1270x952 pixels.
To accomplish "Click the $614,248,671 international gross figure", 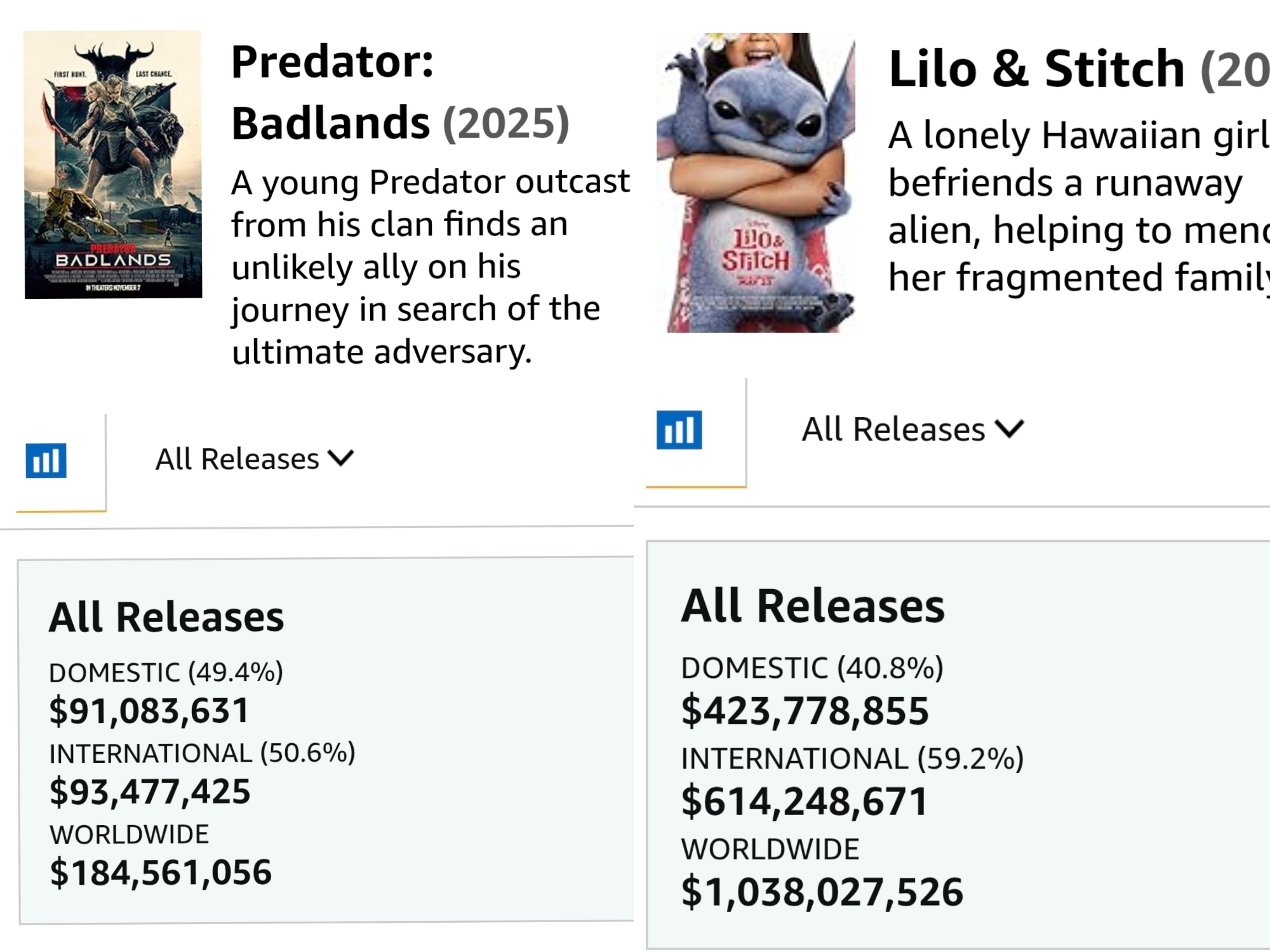I will (x=804, y=801).
